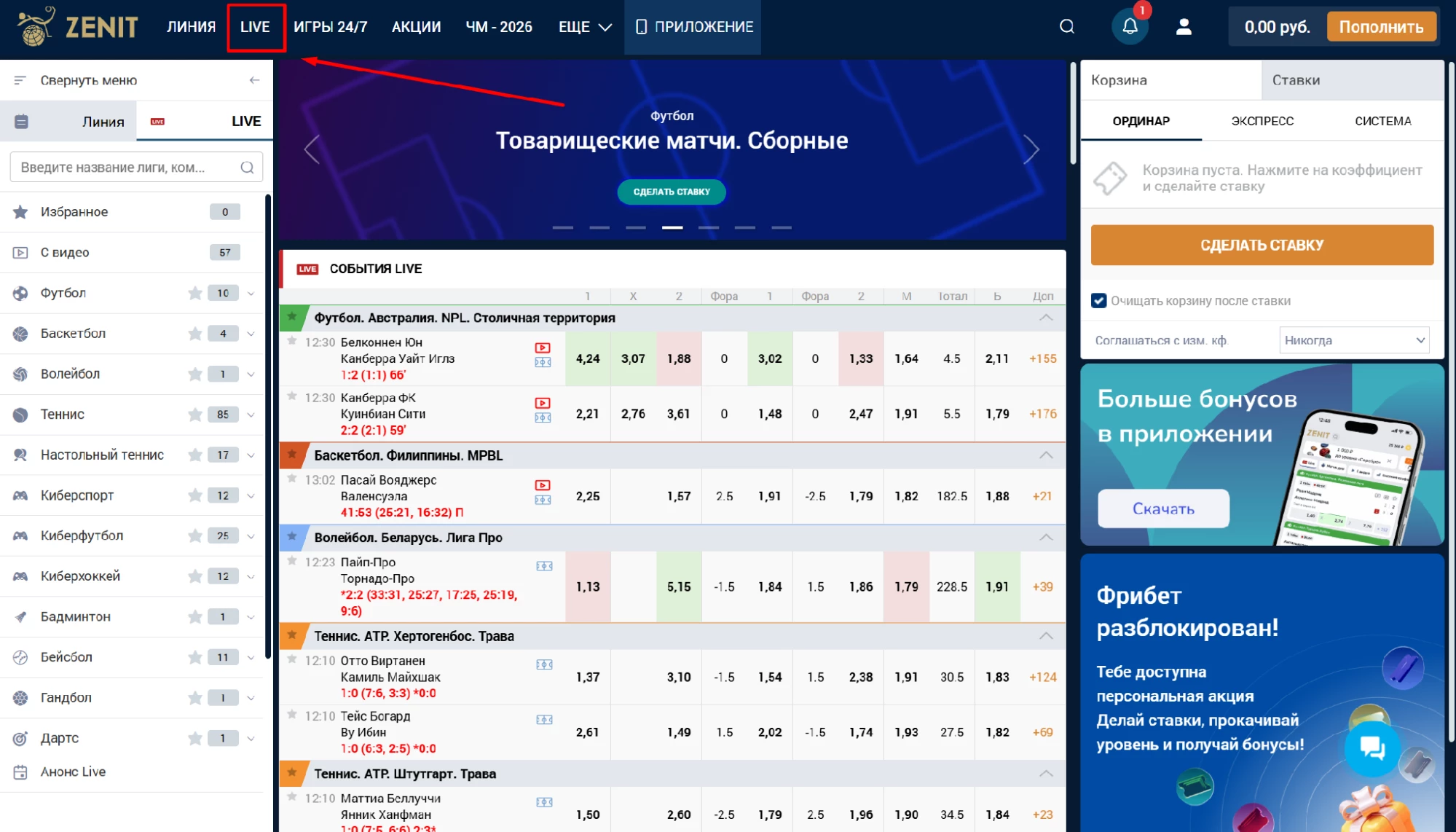Image resolution: width=1456 pixels, height=832 pixels.
Task: Open ЕЩЕ header dropdown
Action: tap(585, 27)
